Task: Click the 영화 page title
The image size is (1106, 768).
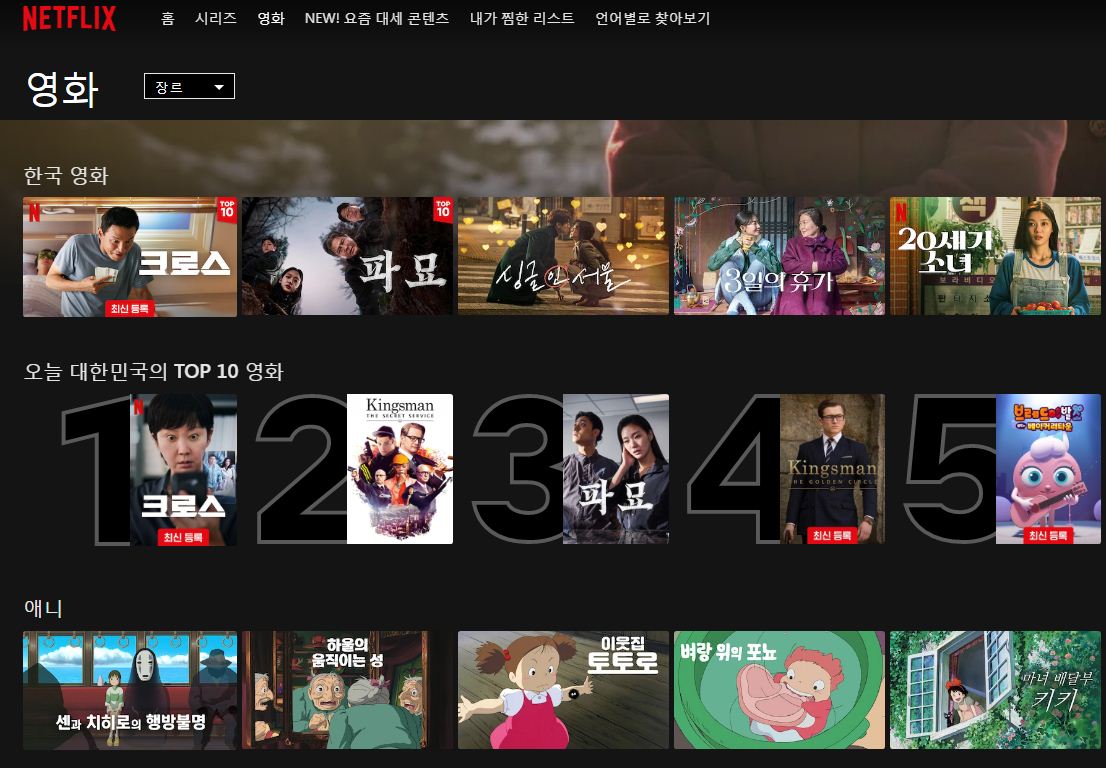Action: tap(62, 89)
